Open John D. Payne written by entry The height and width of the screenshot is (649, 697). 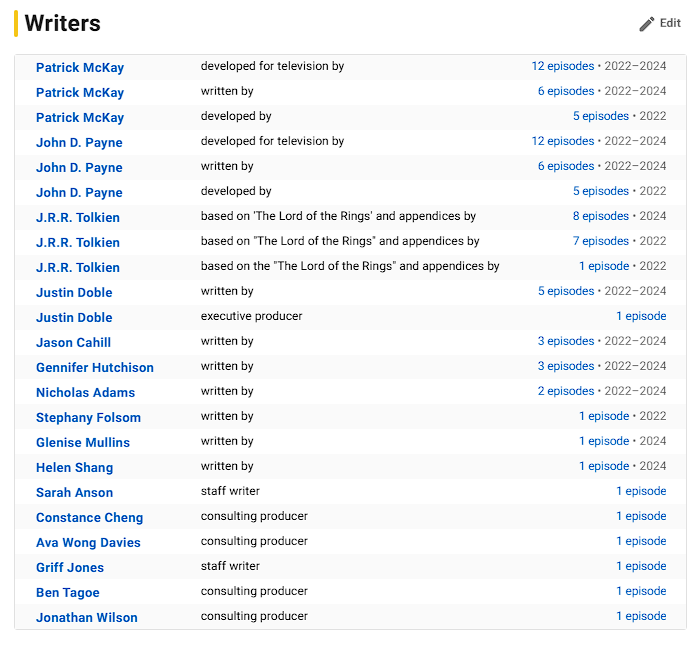point(79,168)
